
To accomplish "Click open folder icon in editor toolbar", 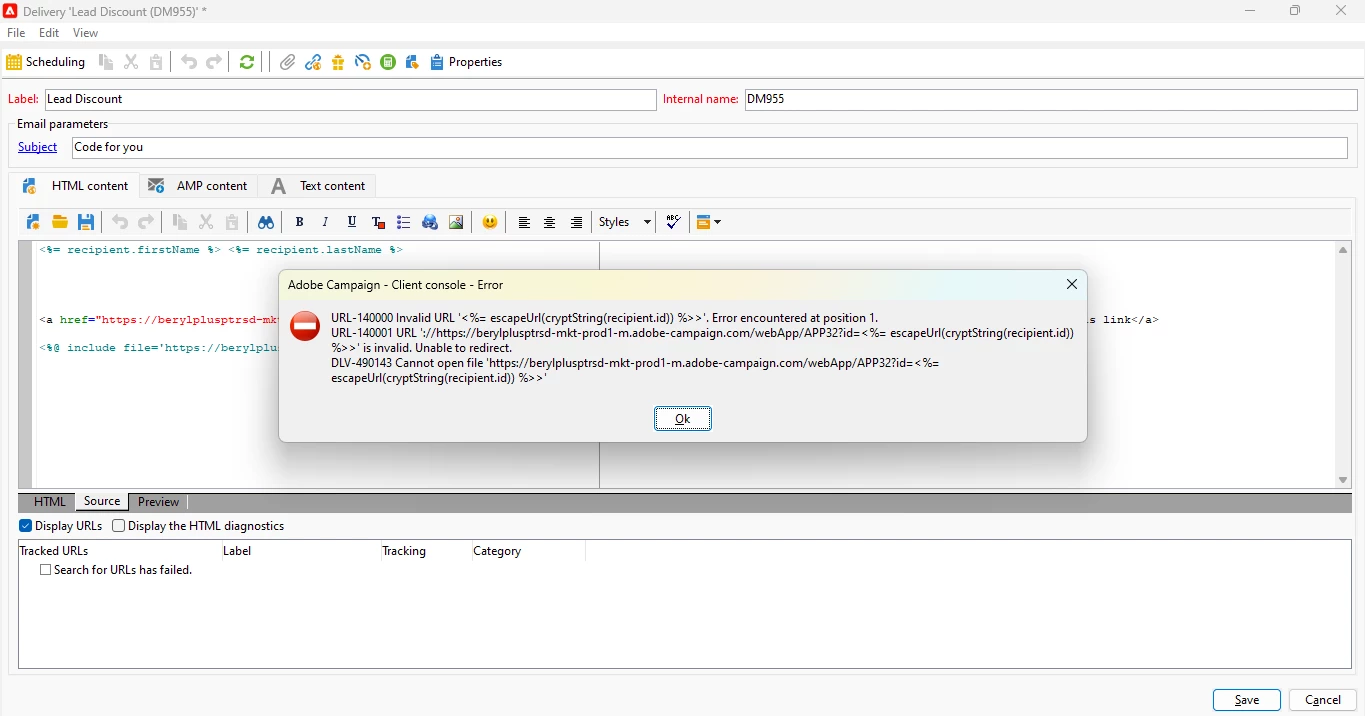I will click(x=60, y=222).
